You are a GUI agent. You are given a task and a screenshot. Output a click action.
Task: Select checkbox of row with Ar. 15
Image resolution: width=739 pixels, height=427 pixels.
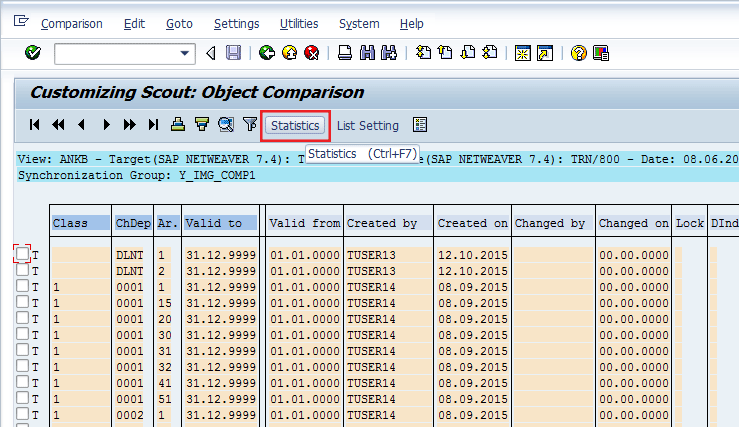(x=23, y=302)
